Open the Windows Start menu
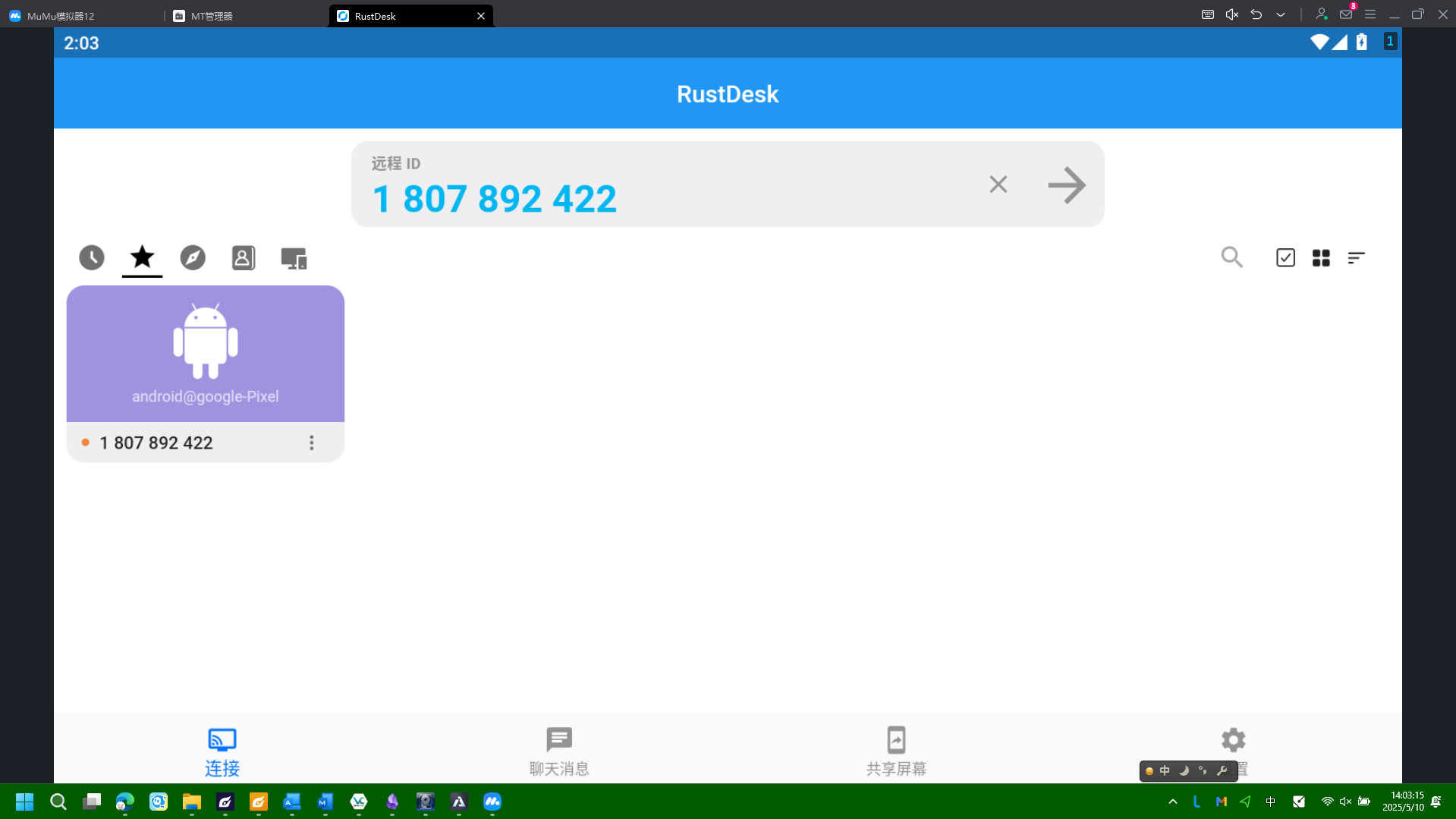 tap(25, 802)
